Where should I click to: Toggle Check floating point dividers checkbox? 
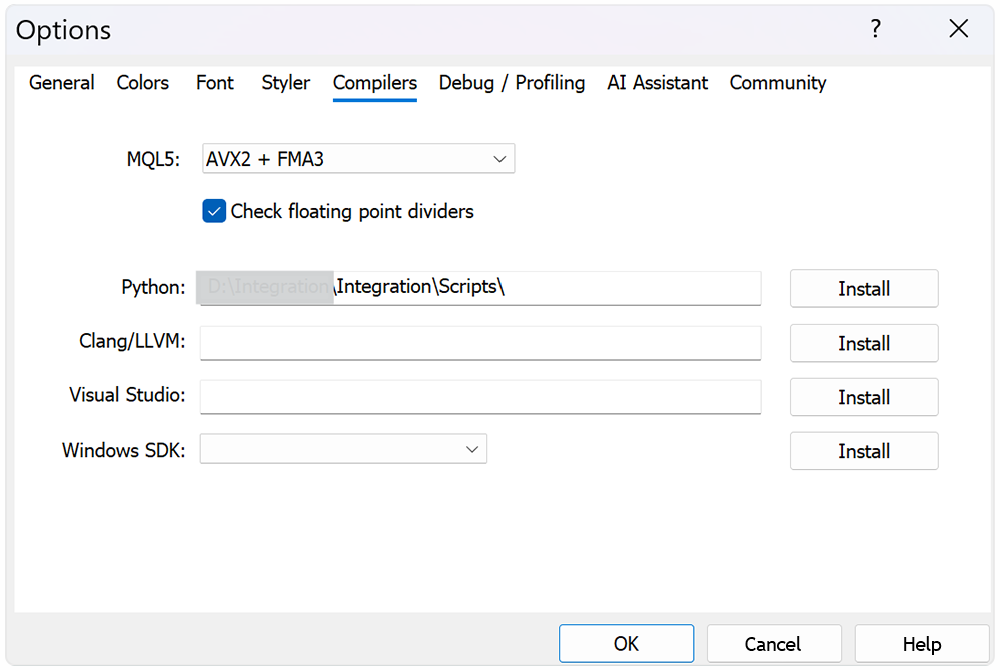tap(214, 211)
